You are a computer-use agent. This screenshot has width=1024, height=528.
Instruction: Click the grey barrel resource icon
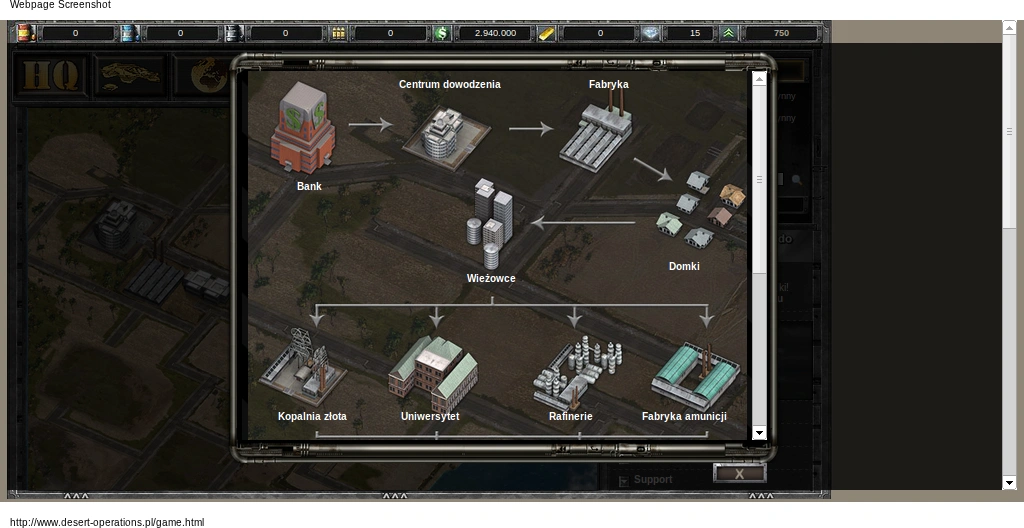[234, 33]
